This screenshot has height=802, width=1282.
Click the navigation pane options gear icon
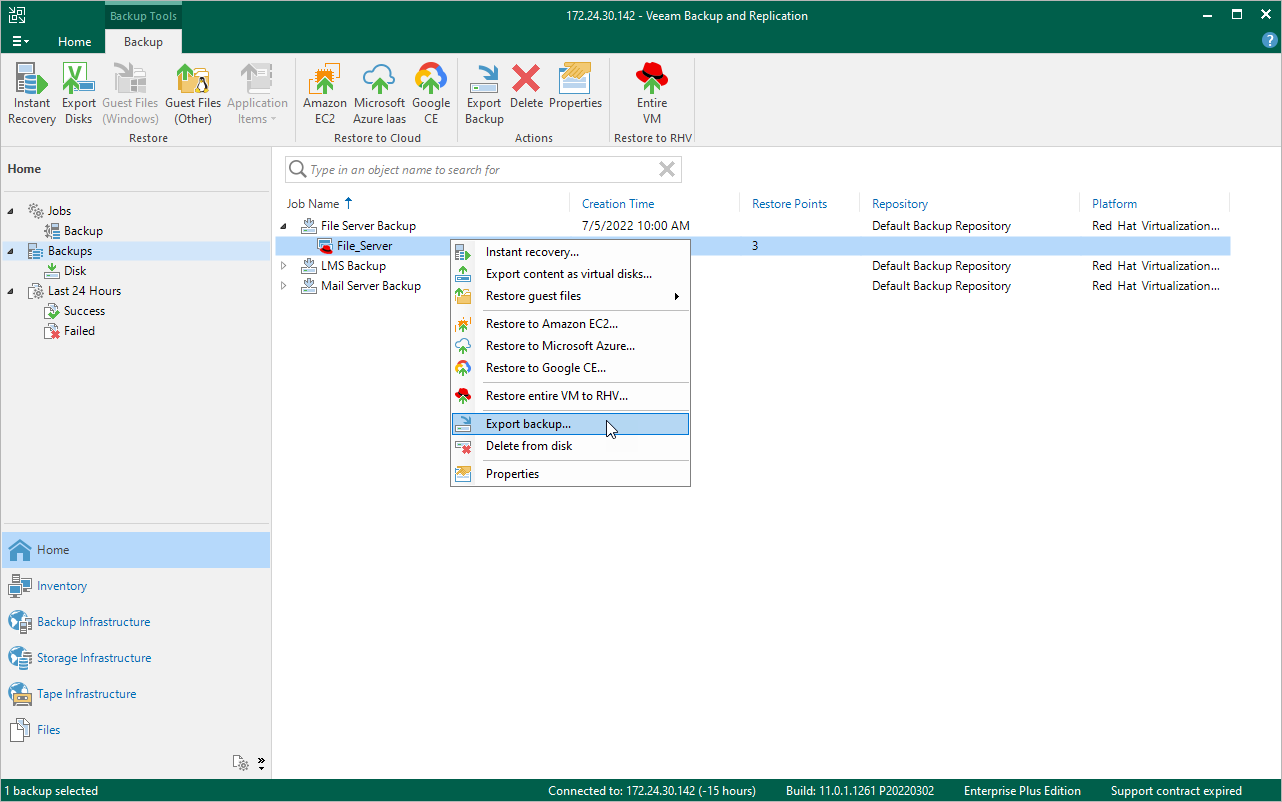point(241,762)
